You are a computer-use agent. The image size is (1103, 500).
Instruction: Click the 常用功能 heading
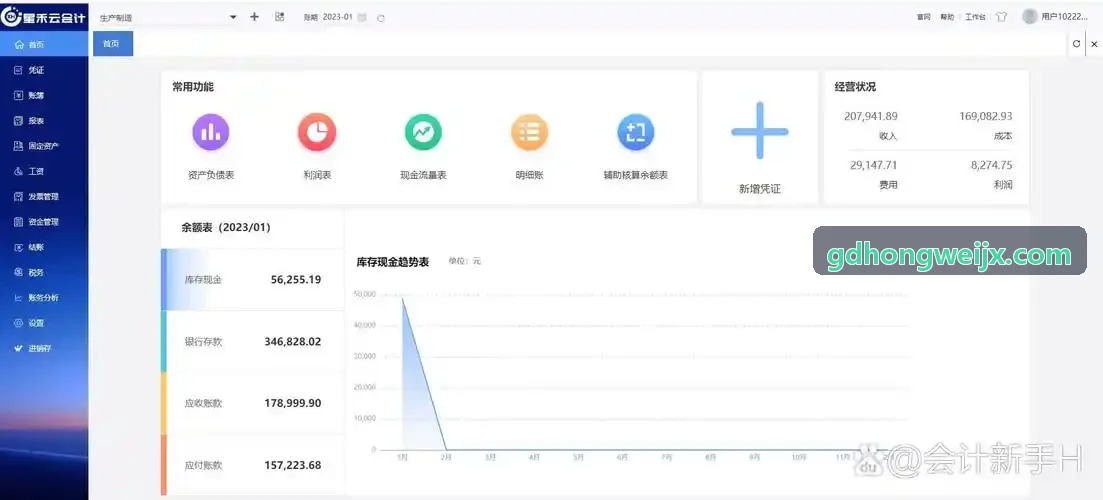(x=193, y=87)
